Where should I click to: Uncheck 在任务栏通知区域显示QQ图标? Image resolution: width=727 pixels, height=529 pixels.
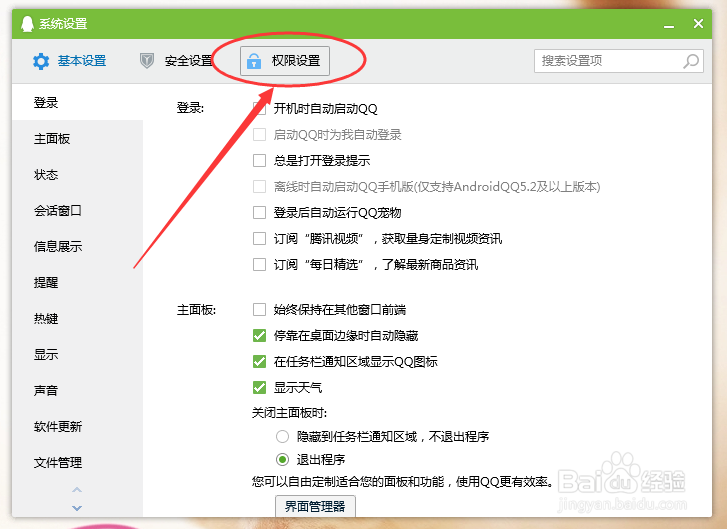coord(259,361)
